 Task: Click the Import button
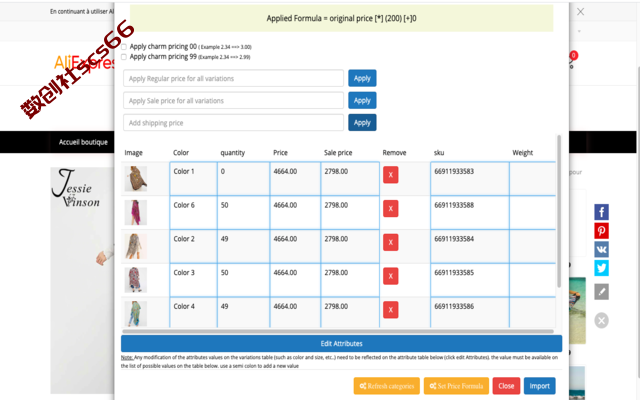point(540,386)
